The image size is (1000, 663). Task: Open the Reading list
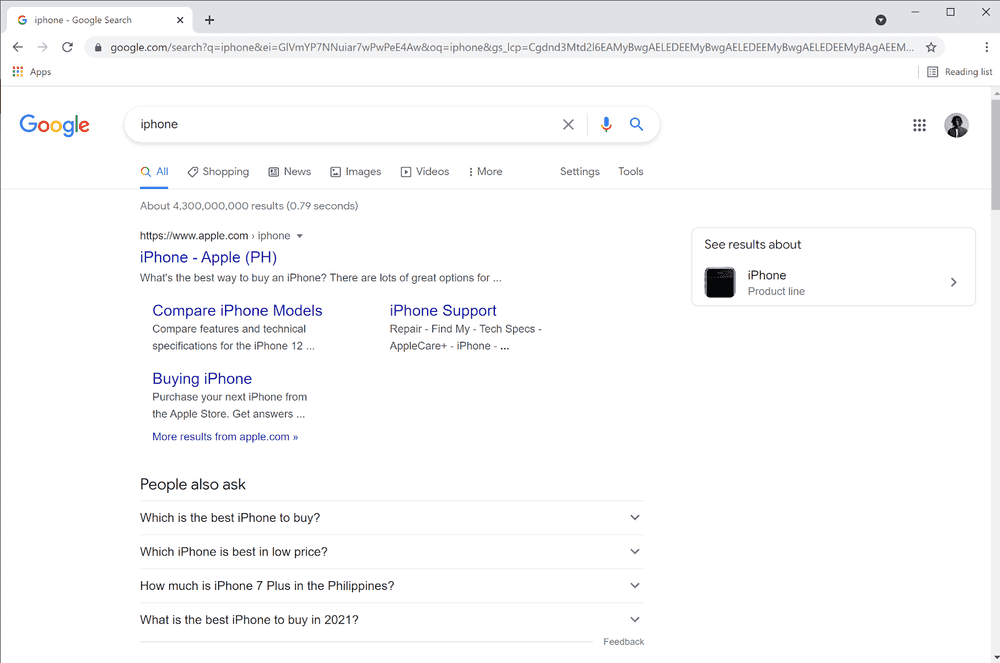click(x=959, y=71)
